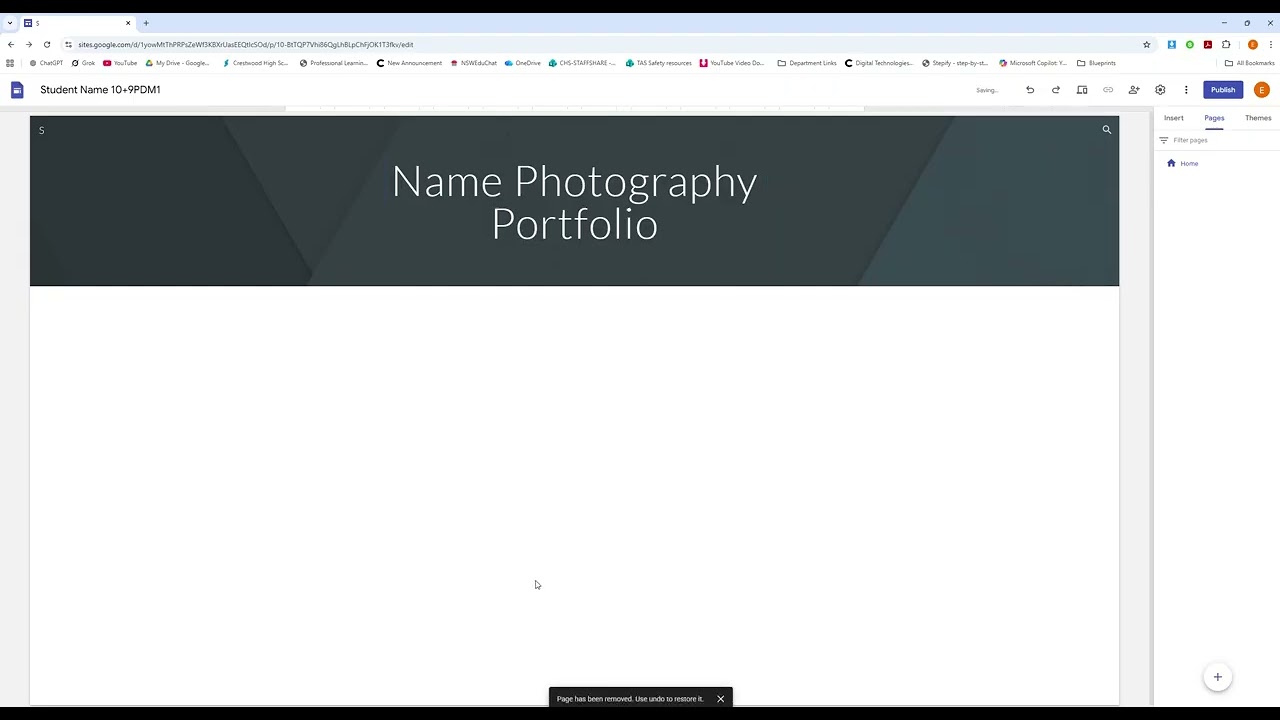Switch to the Themes tab
Viewport: 1280px width, 720px height.
coord(1258,118)
